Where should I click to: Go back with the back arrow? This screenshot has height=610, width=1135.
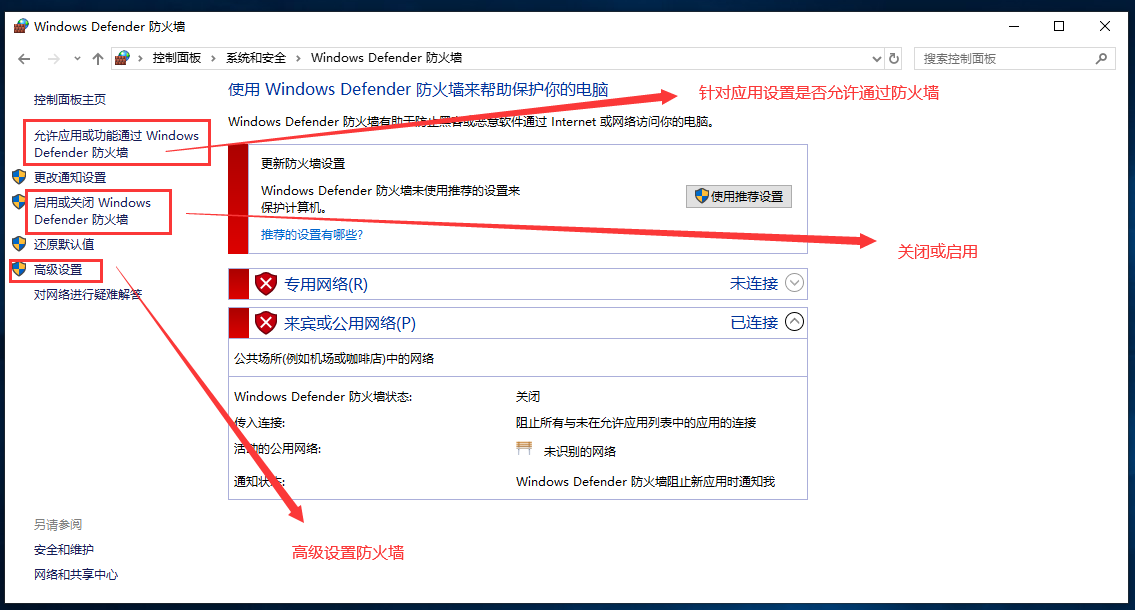24,59
